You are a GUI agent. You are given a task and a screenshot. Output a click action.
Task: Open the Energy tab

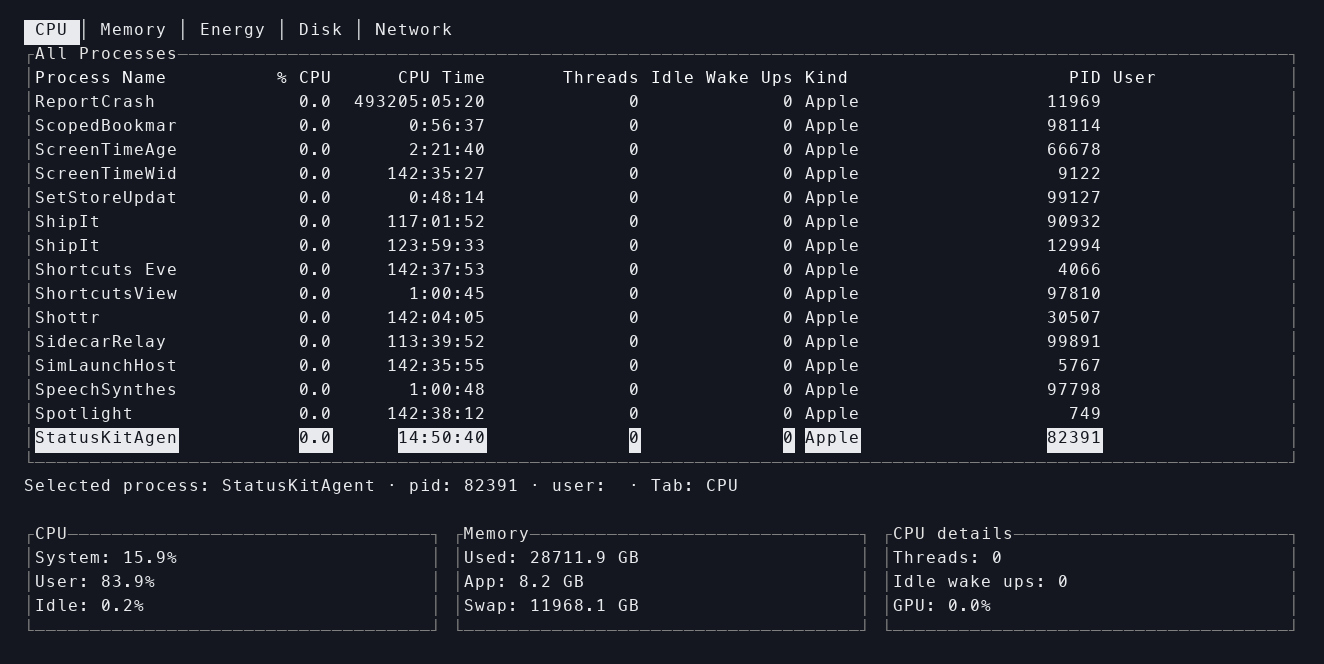tap(232, 30)
